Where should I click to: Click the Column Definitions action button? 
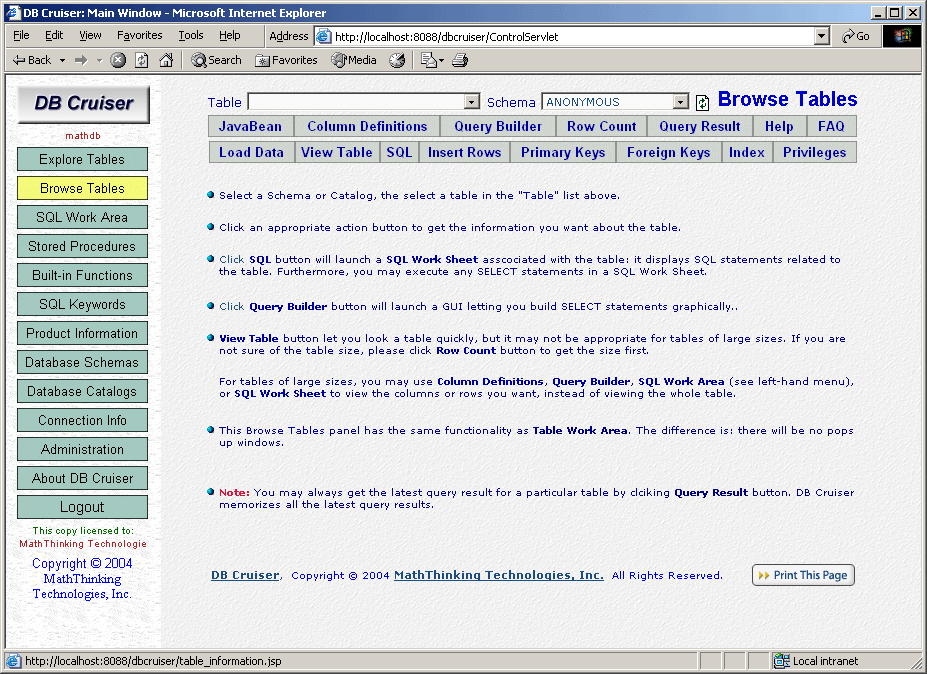pos(367,127)
